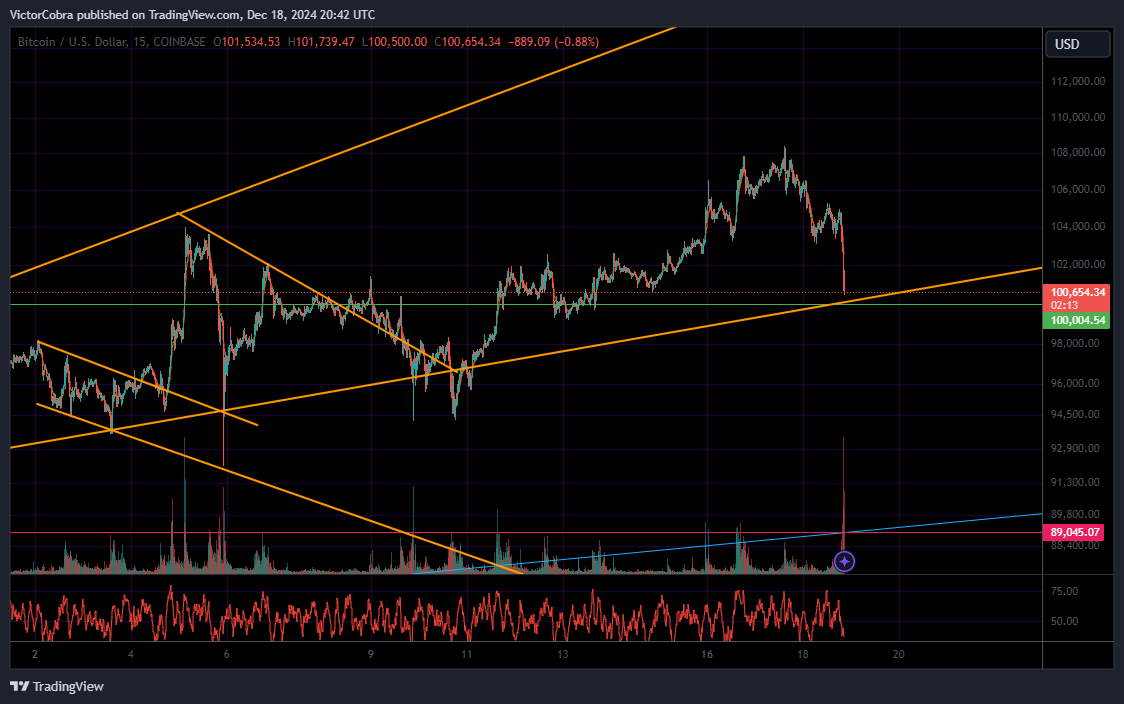Click the high value H101,739.47
1124x704 pixels.
point(321,42)
